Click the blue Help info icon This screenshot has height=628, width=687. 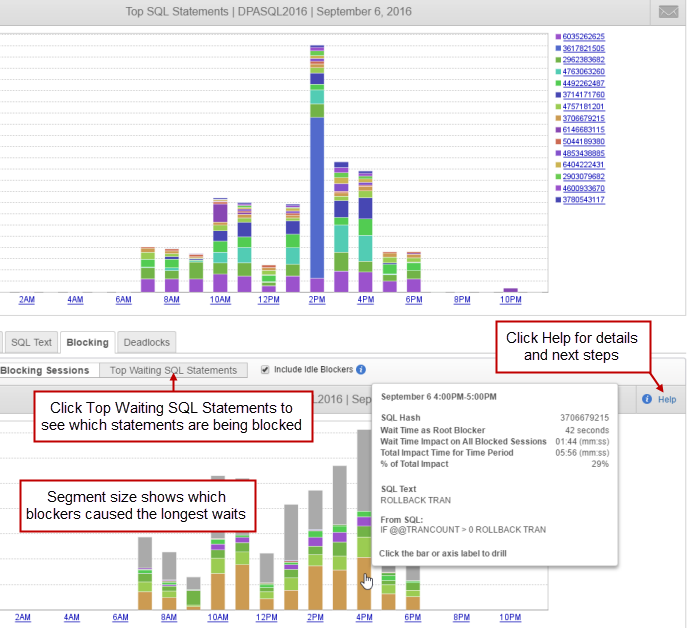pyautogui.click(x=647, y=399)
